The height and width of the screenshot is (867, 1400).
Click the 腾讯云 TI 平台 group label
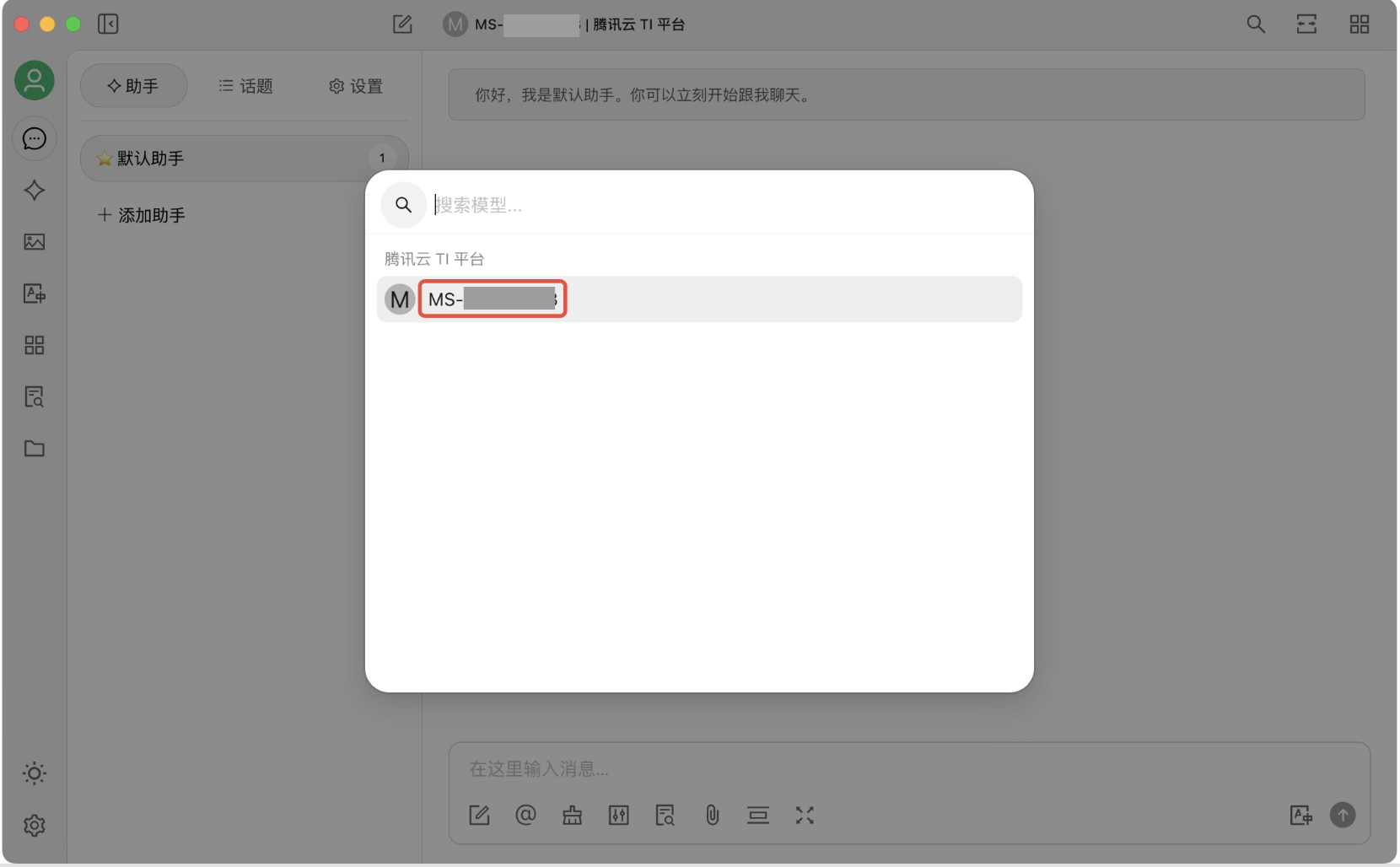click(x=434, y=259)
